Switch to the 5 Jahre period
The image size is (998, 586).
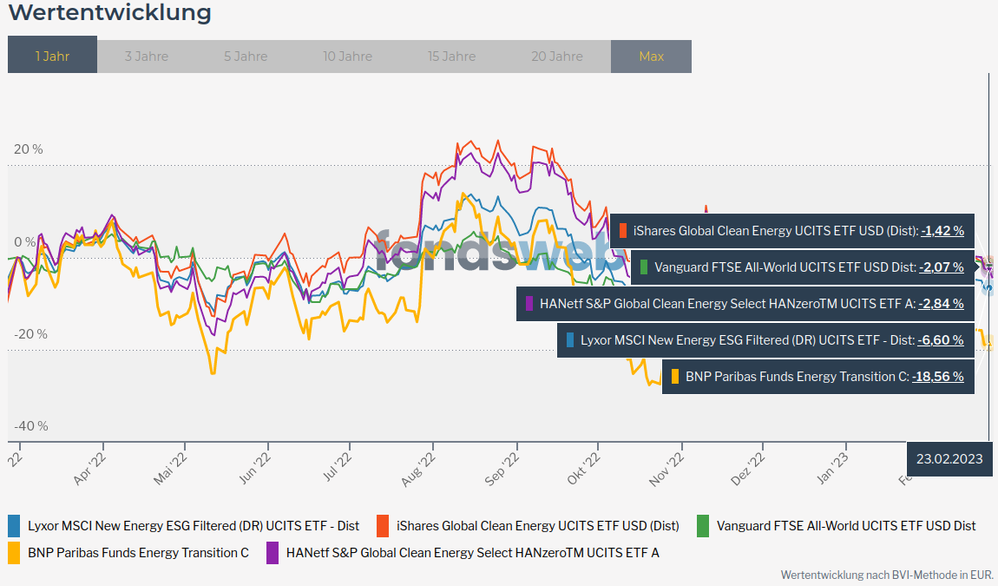tap(245, 56)
